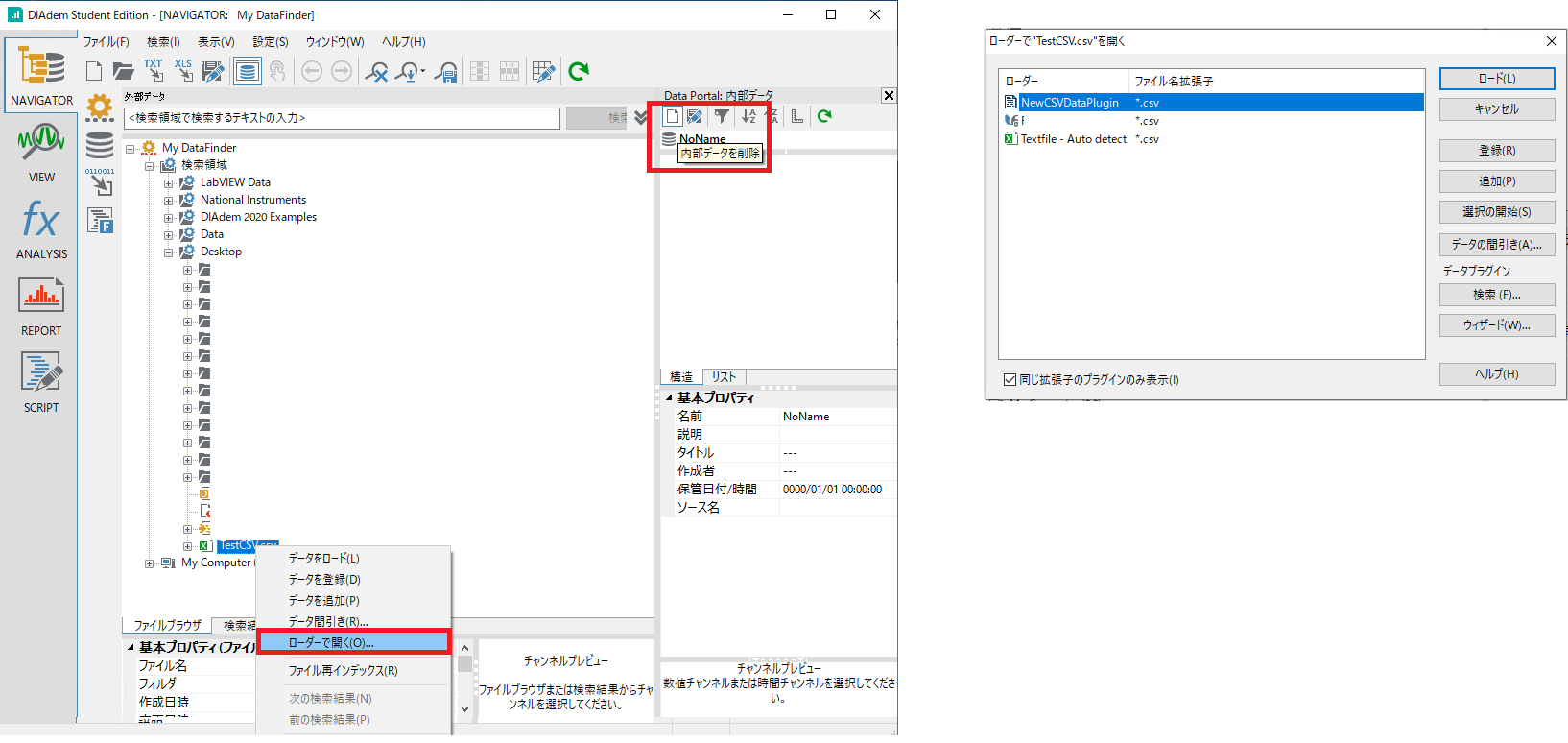Expand the My Computer tree node
The height and width of the screenshot is (743, 1568).
[x=150, y=563]
